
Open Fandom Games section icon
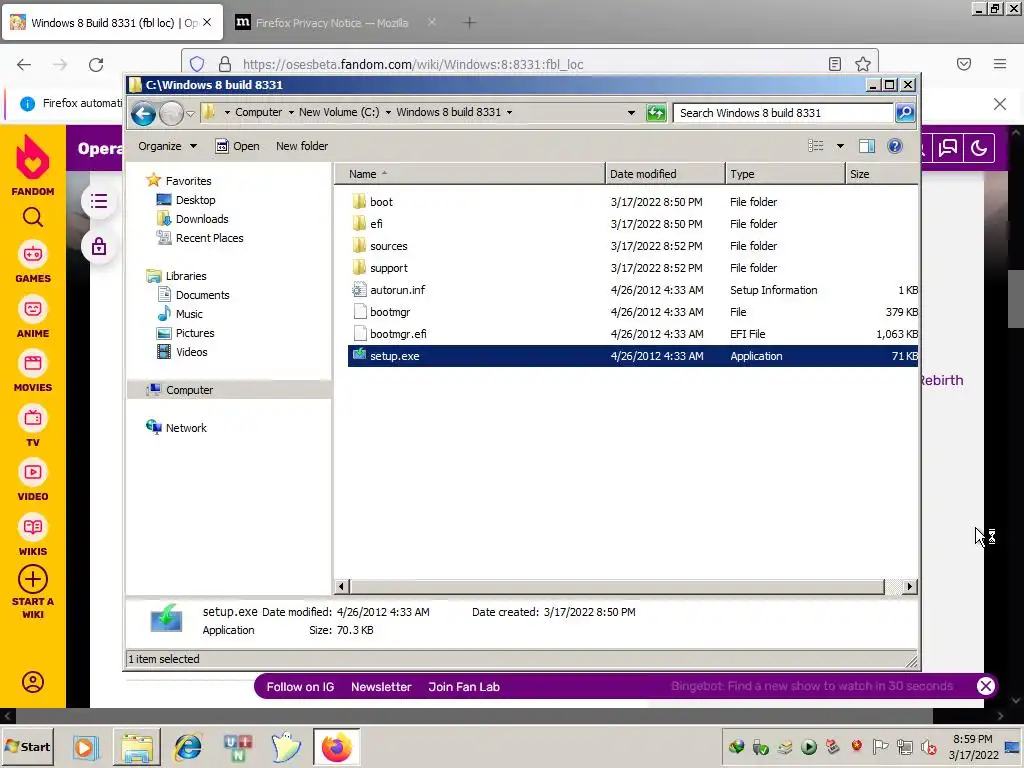[33, 254]
